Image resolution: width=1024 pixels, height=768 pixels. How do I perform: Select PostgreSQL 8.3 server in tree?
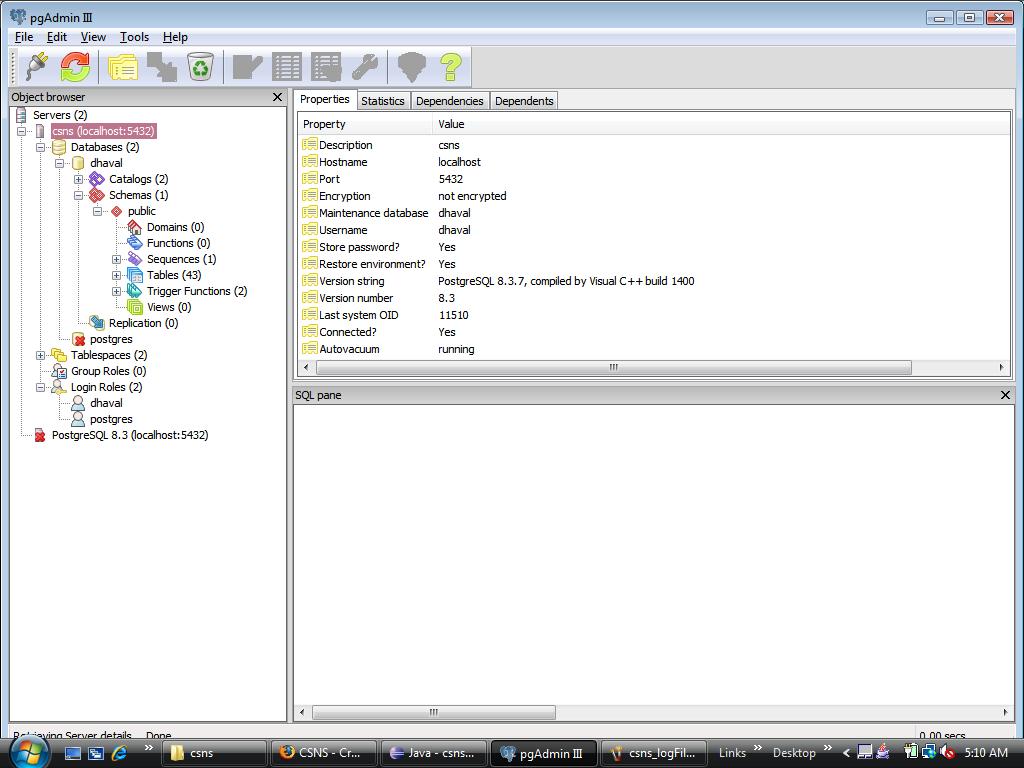(x=129, y=435)
